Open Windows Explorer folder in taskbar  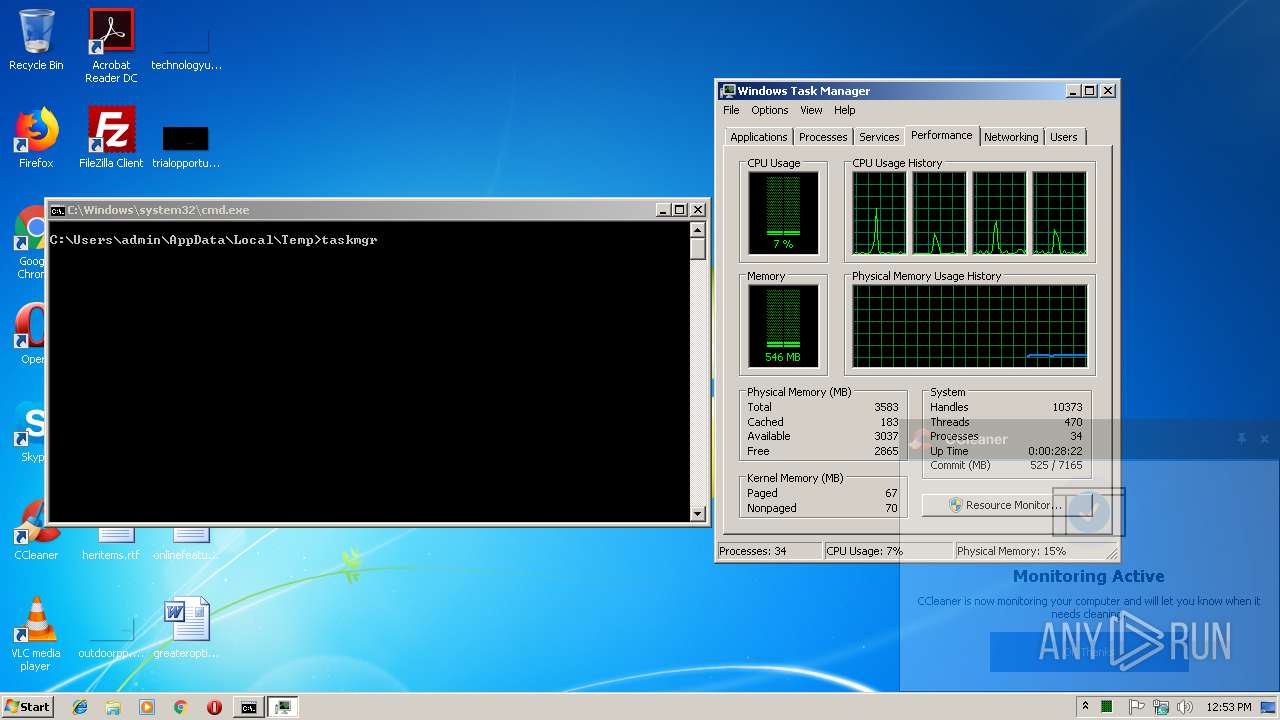point(113,707)
